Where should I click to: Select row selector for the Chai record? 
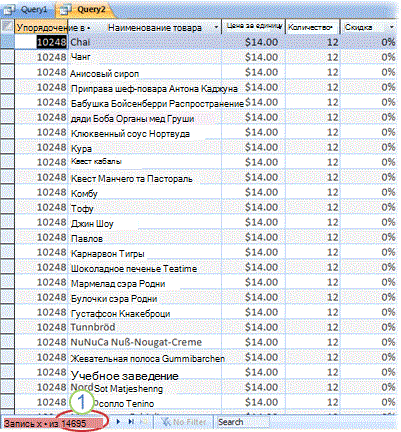point(7,42)
